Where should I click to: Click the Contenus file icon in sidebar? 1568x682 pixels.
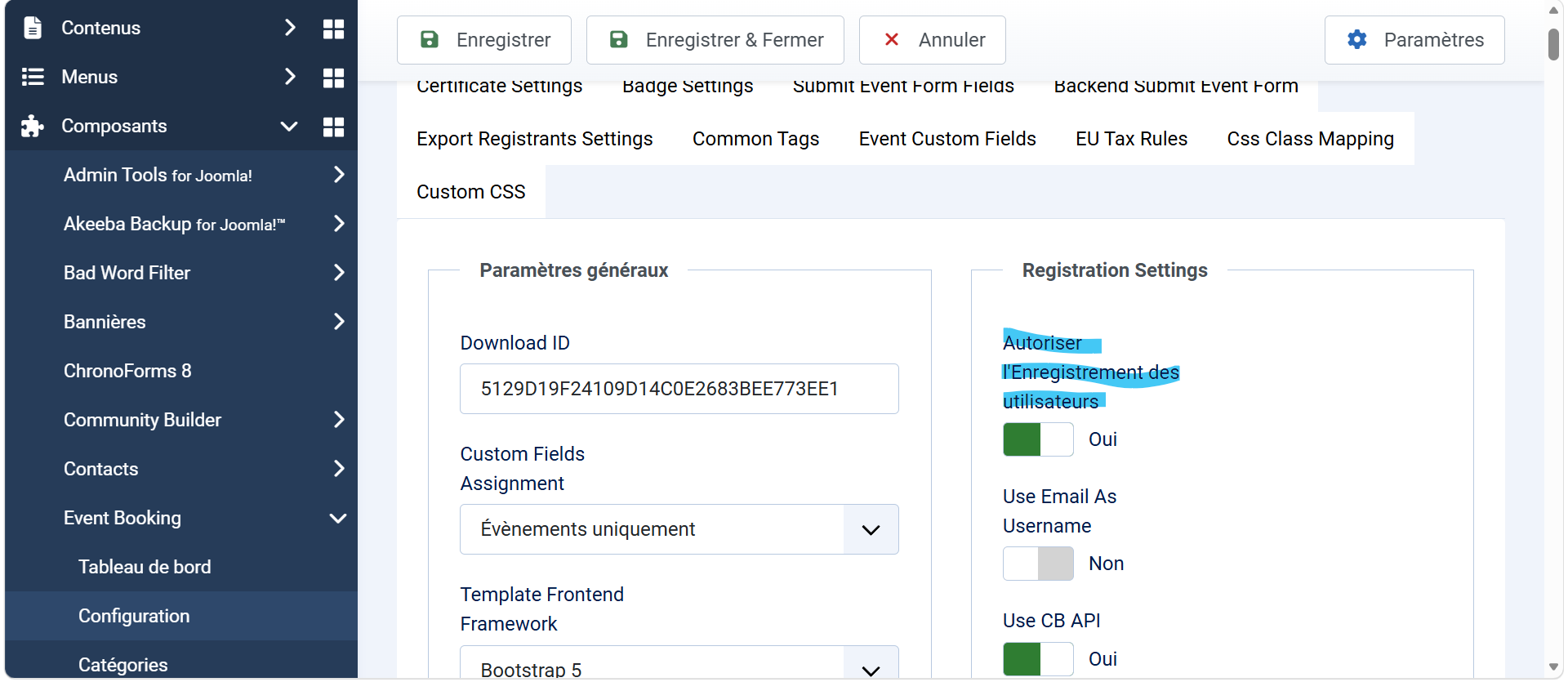click(x=33, y=28)
